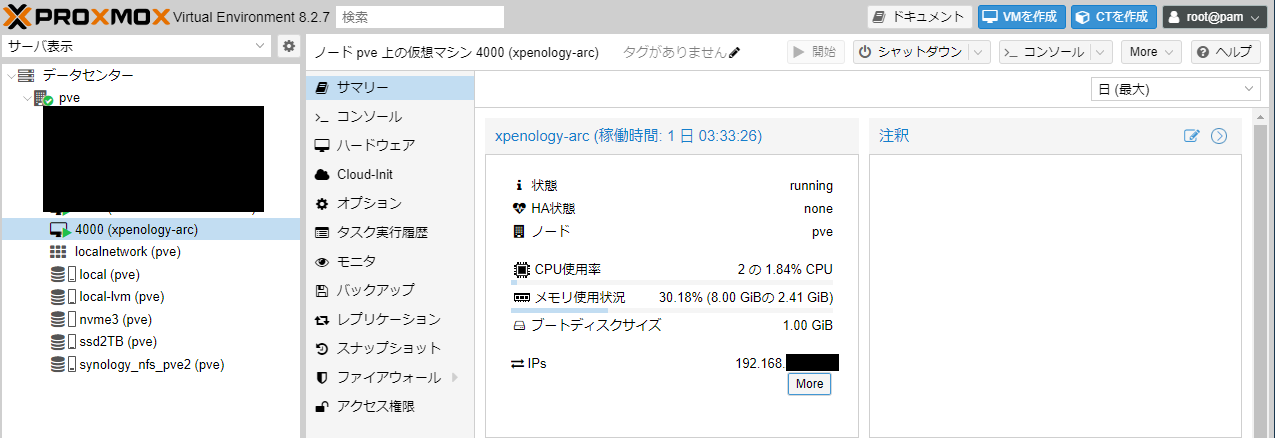The width and height of the screenshot is (1275, 438).
Task: Open localnetwork (pve) in the tree
Action: click(x=127, y=251)
